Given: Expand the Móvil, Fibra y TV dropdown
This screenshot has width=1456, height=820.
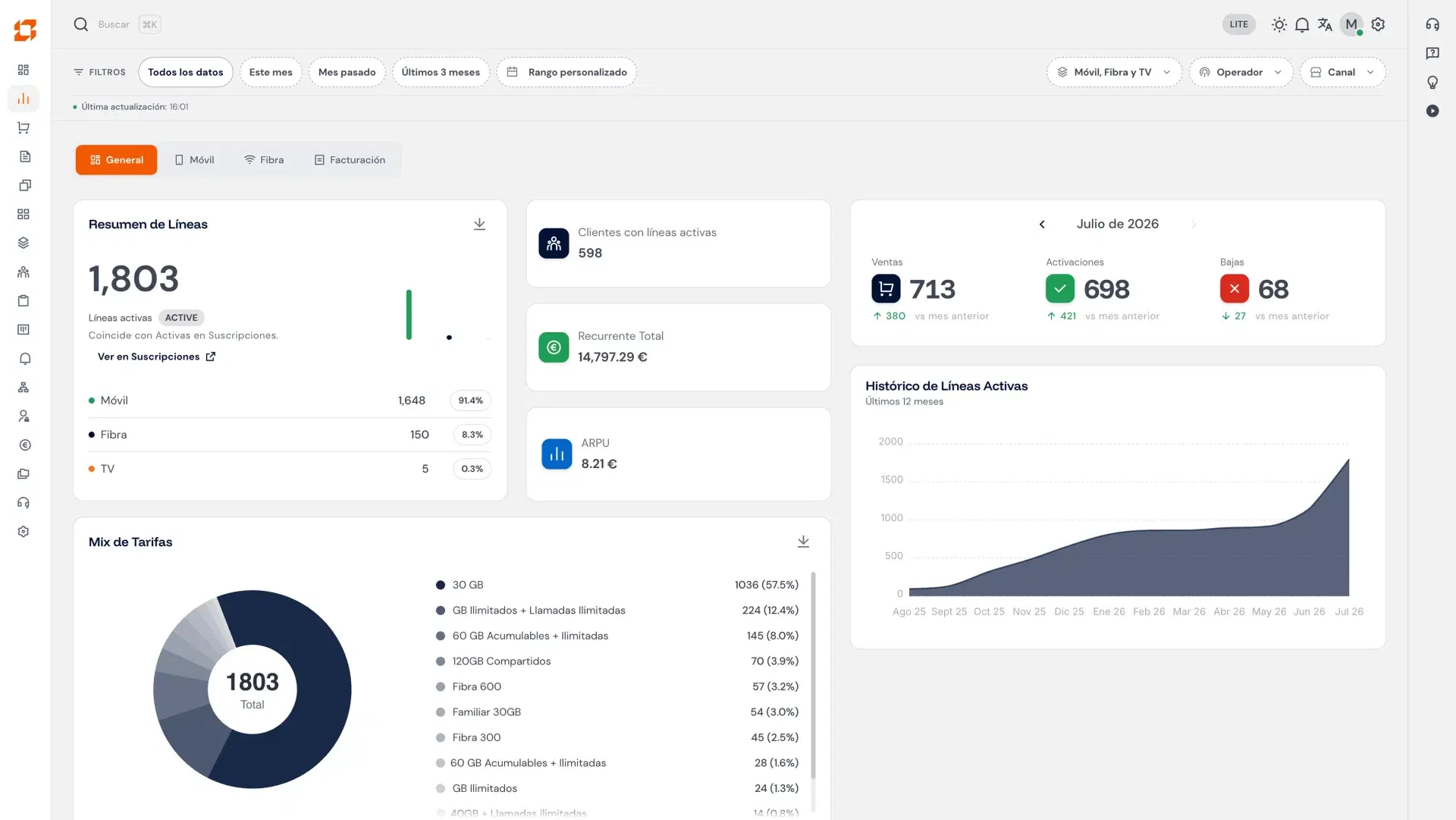Looking at the screenshot, I should pyautogui.click(x=1114, y=72).
